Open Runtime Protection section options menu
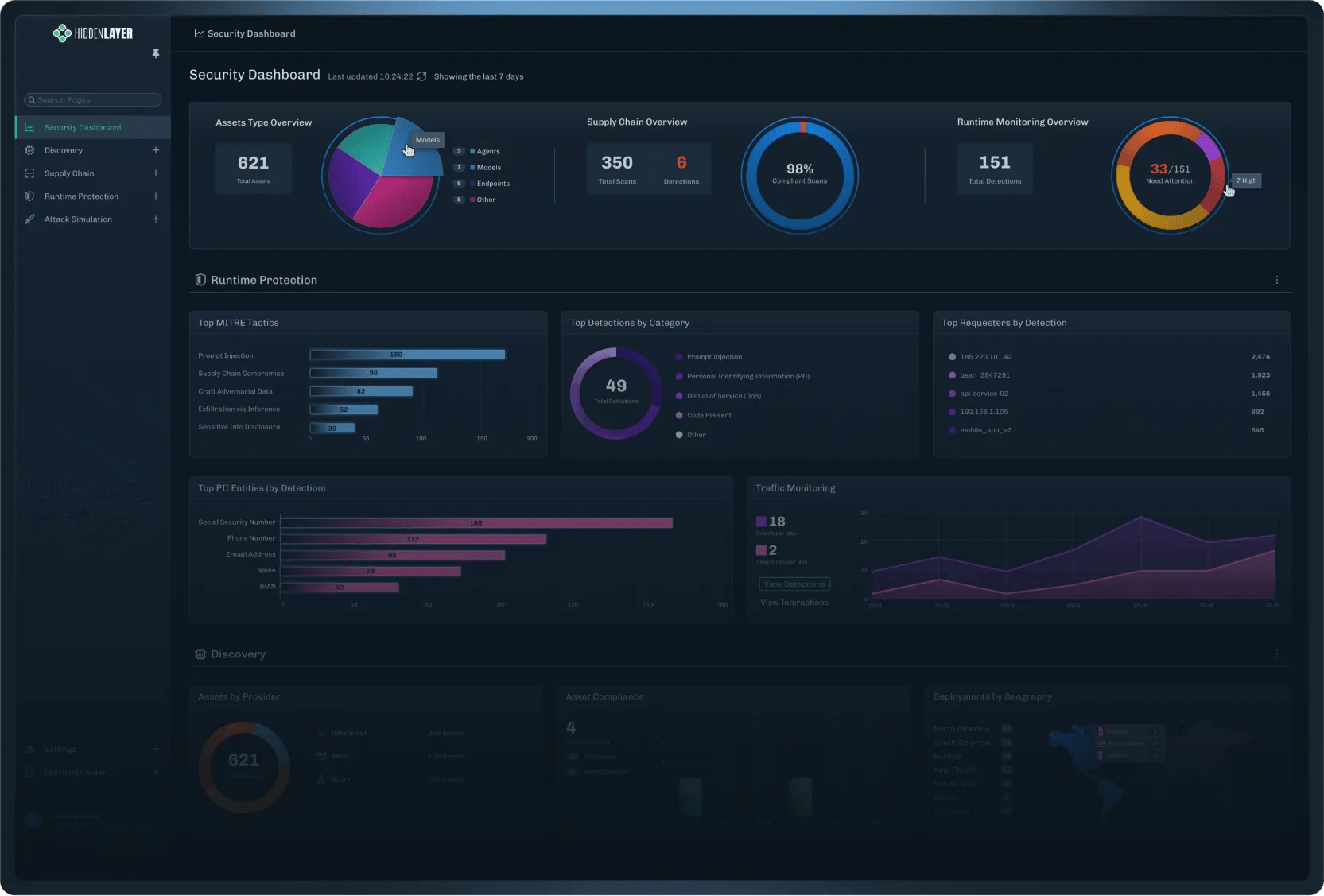 1277,280
